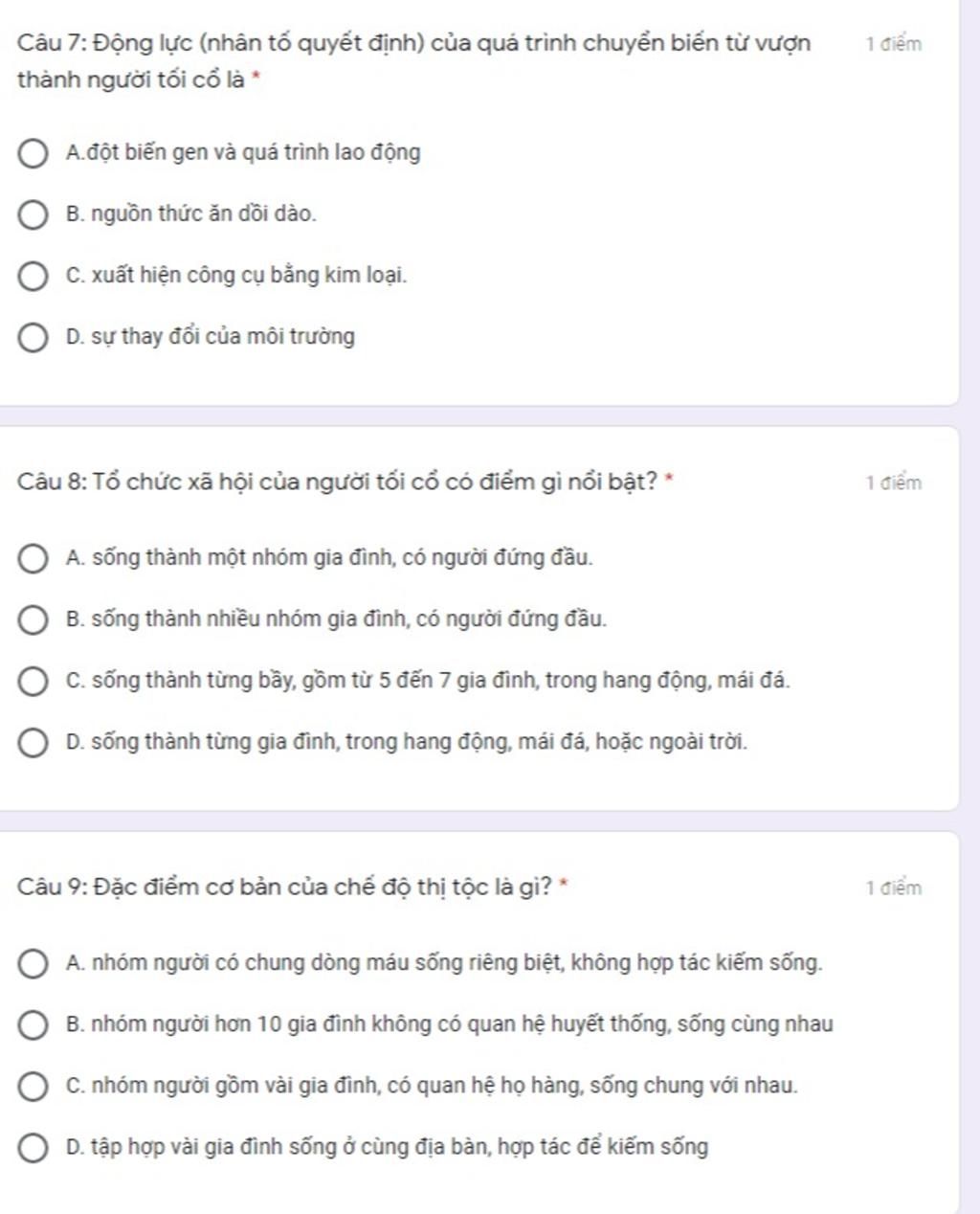Click answer text 'C. nhóm người gồm vài gia đình'
The width and height of the screenshot is (980, 1214).
[432, 1087]
